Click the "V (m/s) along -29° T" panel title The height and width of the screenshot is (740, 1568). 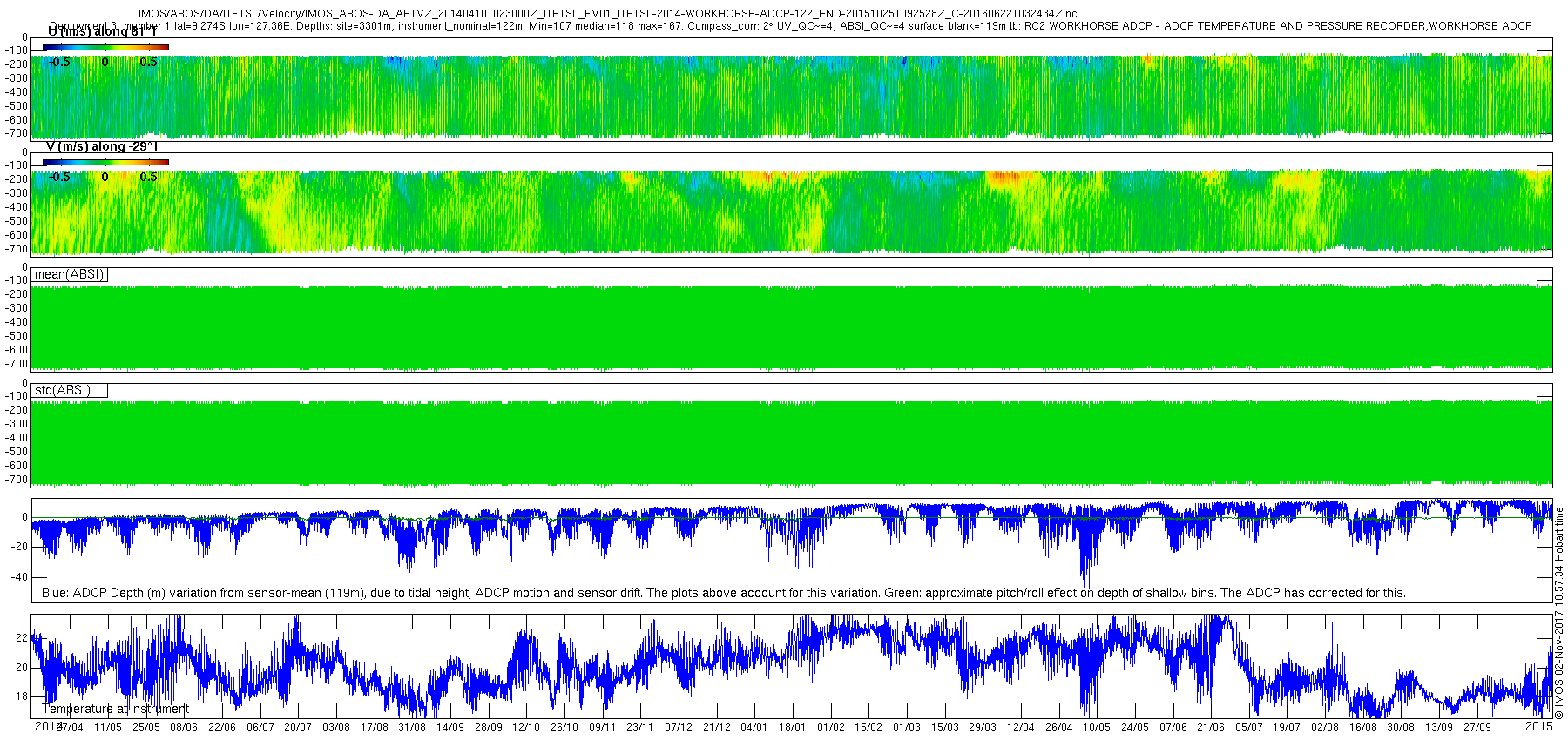click(102, 147)
